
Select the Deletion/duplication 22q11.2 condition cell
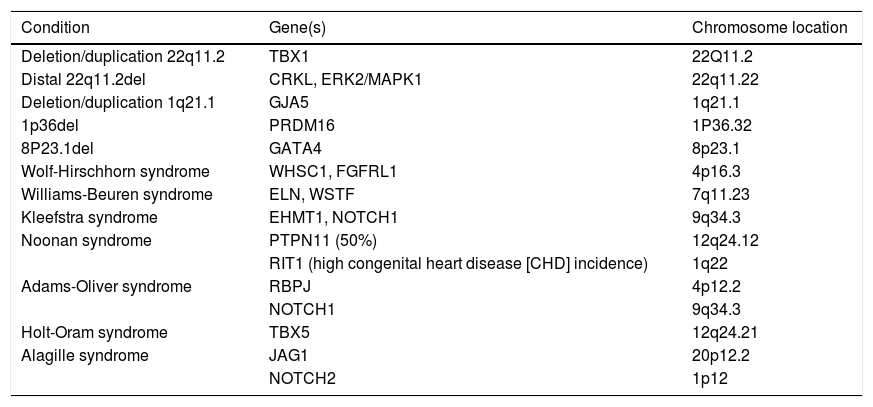(x=122, y=58)
